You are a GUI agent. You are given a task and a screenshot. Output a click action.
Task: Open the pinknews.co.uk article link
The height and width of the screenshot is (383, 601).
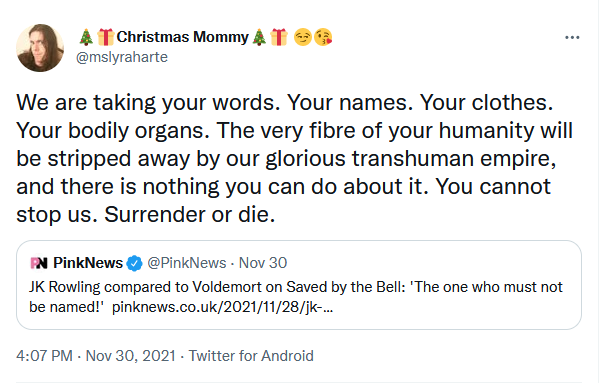coord(223,307)
